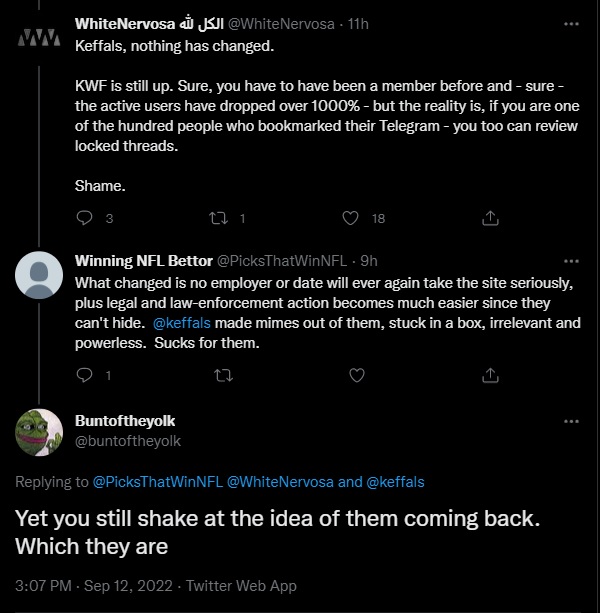The width and height of the screenshot is (600, 613).
Task: Open the 3:07 PM Sep 12, 2022 timestamp
Action: click(x=94, y=586)
